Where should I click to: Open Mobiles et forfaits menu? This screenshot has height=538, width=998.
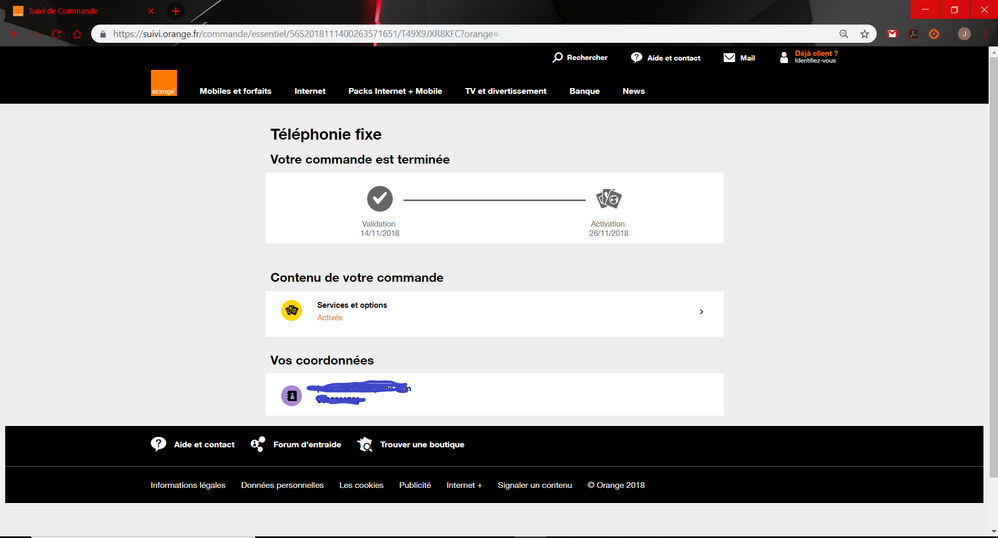tap(235, 91)
